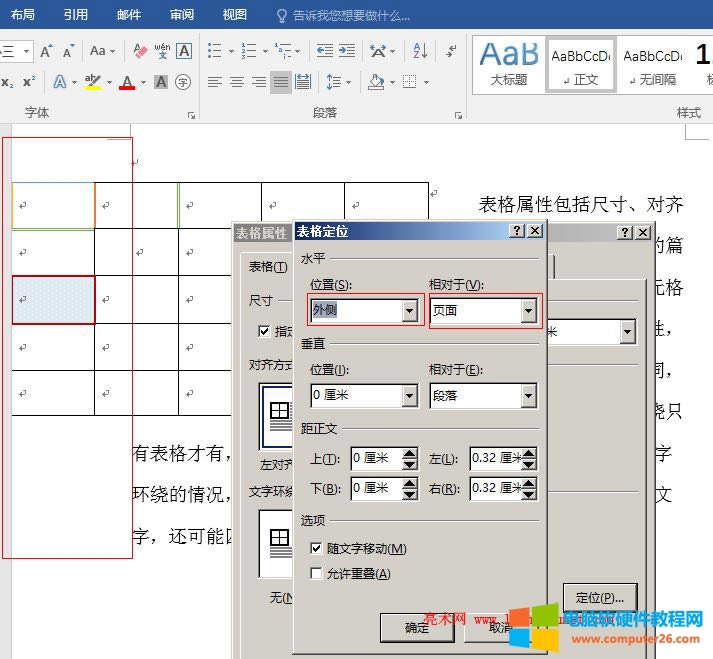Click the Phonetic Guide wén icon
This screenshot has height=659, width=713.
[x=162, y=51]
